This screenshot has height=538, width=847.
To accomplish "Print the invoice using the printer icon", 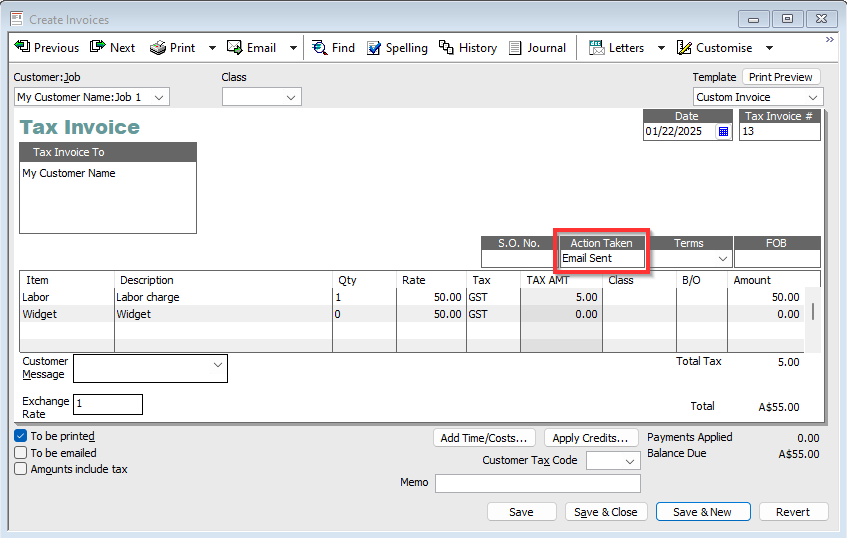I will click(x=158, y=48).
